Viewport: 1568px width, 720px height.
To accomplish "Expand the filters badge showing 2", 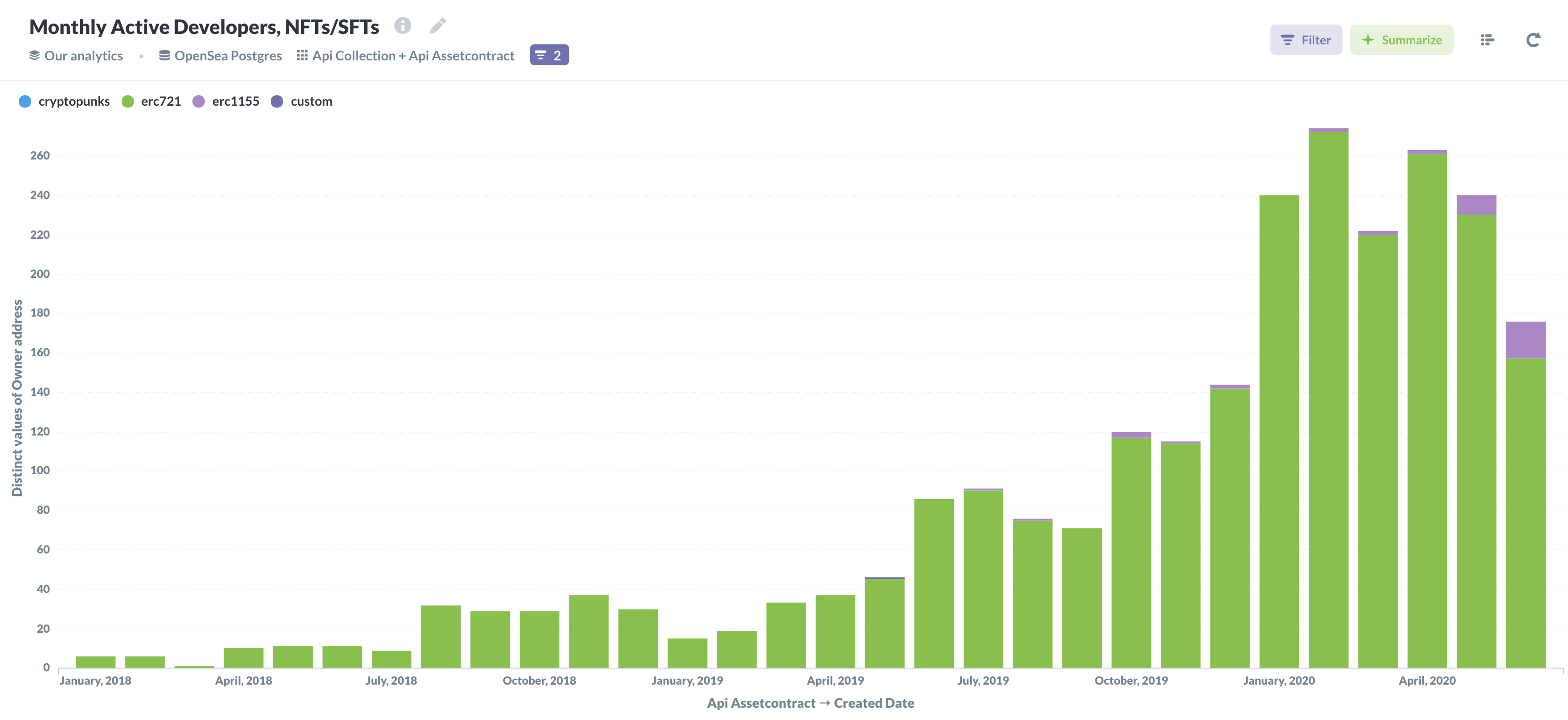I will pyautogui.click(x=549, y=55).
